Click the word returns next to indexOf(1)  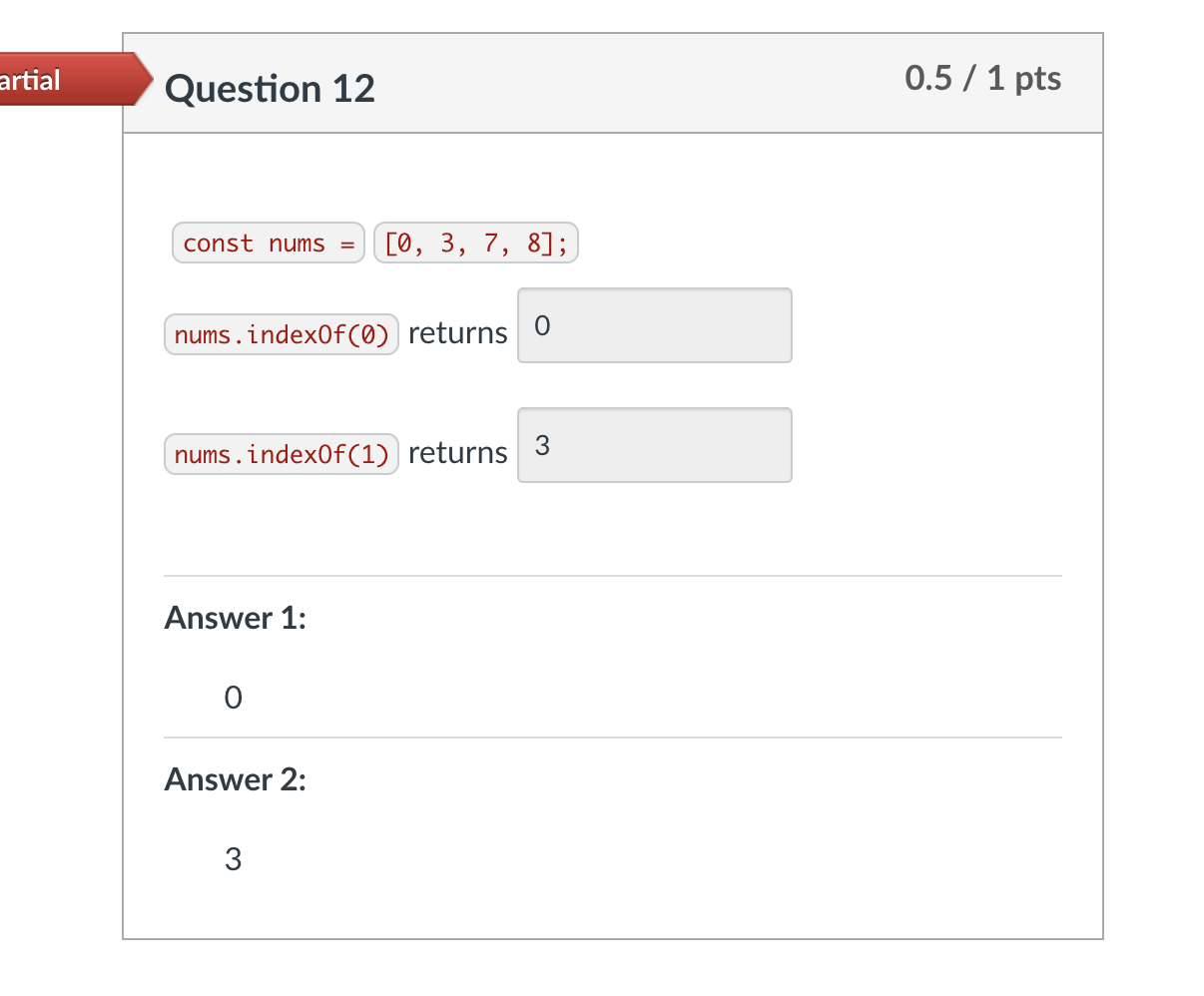click(457, 452)
